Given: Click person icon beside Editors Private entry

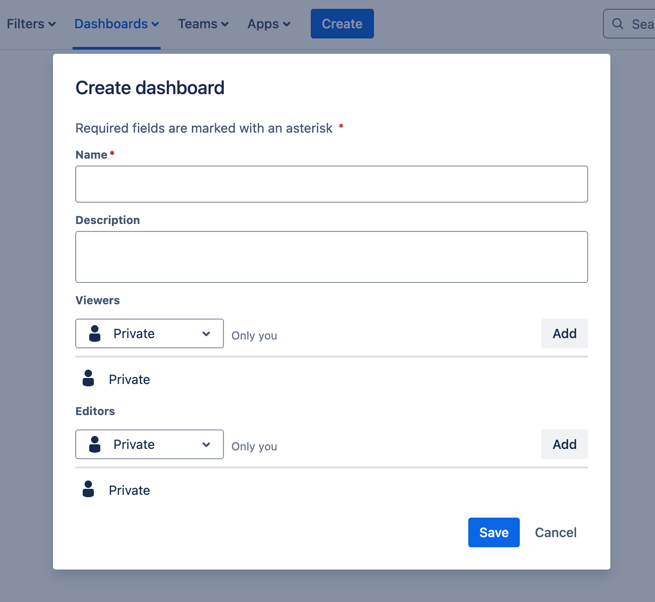Looking at the screenshot, I should (88, 490).
